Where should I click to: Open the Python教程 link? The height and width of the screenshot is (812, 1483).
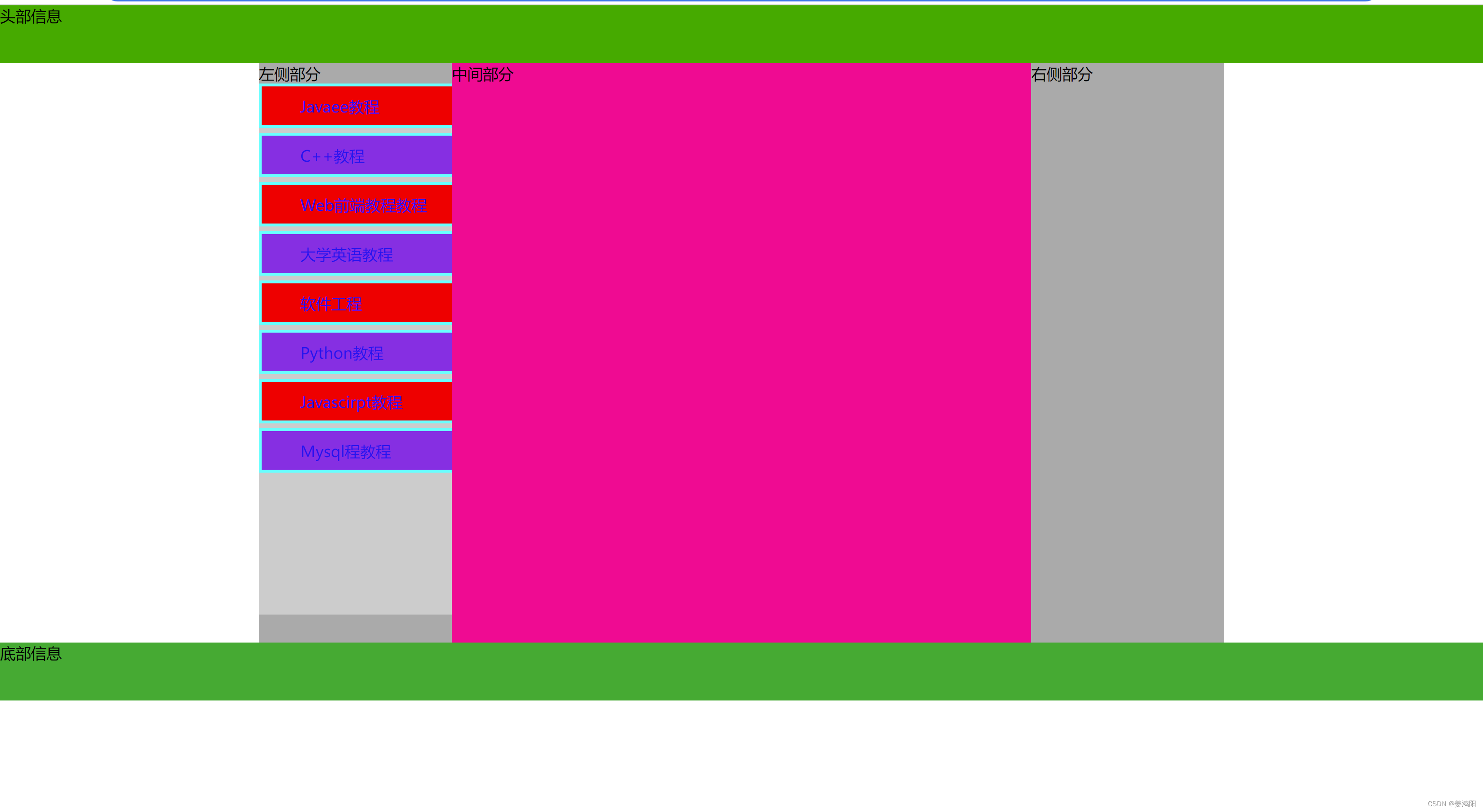click(x=341, y=353)
